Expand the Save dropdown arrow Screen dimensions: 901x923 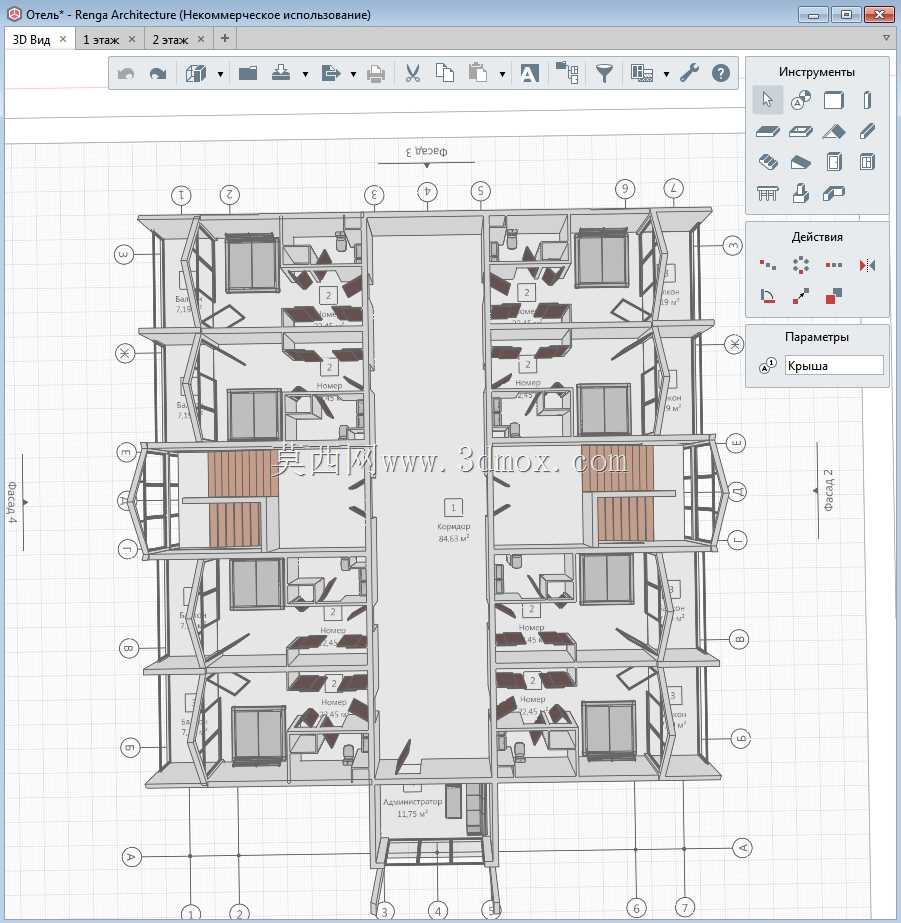coord(305,75)
